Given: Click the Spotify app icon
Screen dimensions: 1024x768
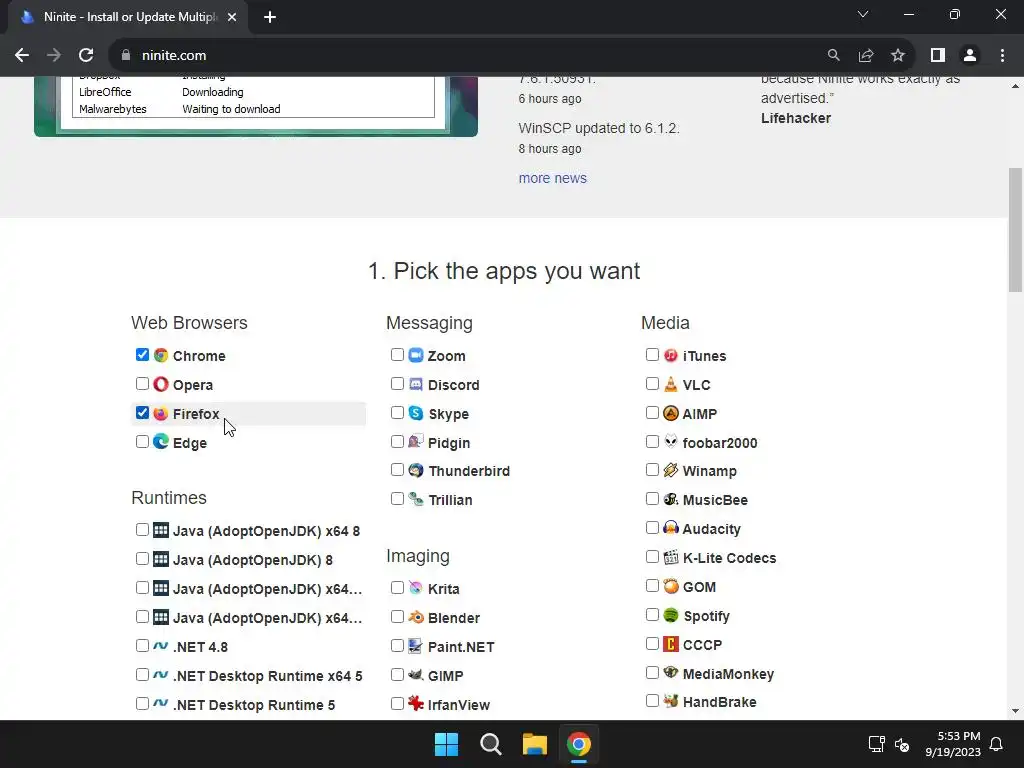Looking at the screenshot, I should point(671,615).
